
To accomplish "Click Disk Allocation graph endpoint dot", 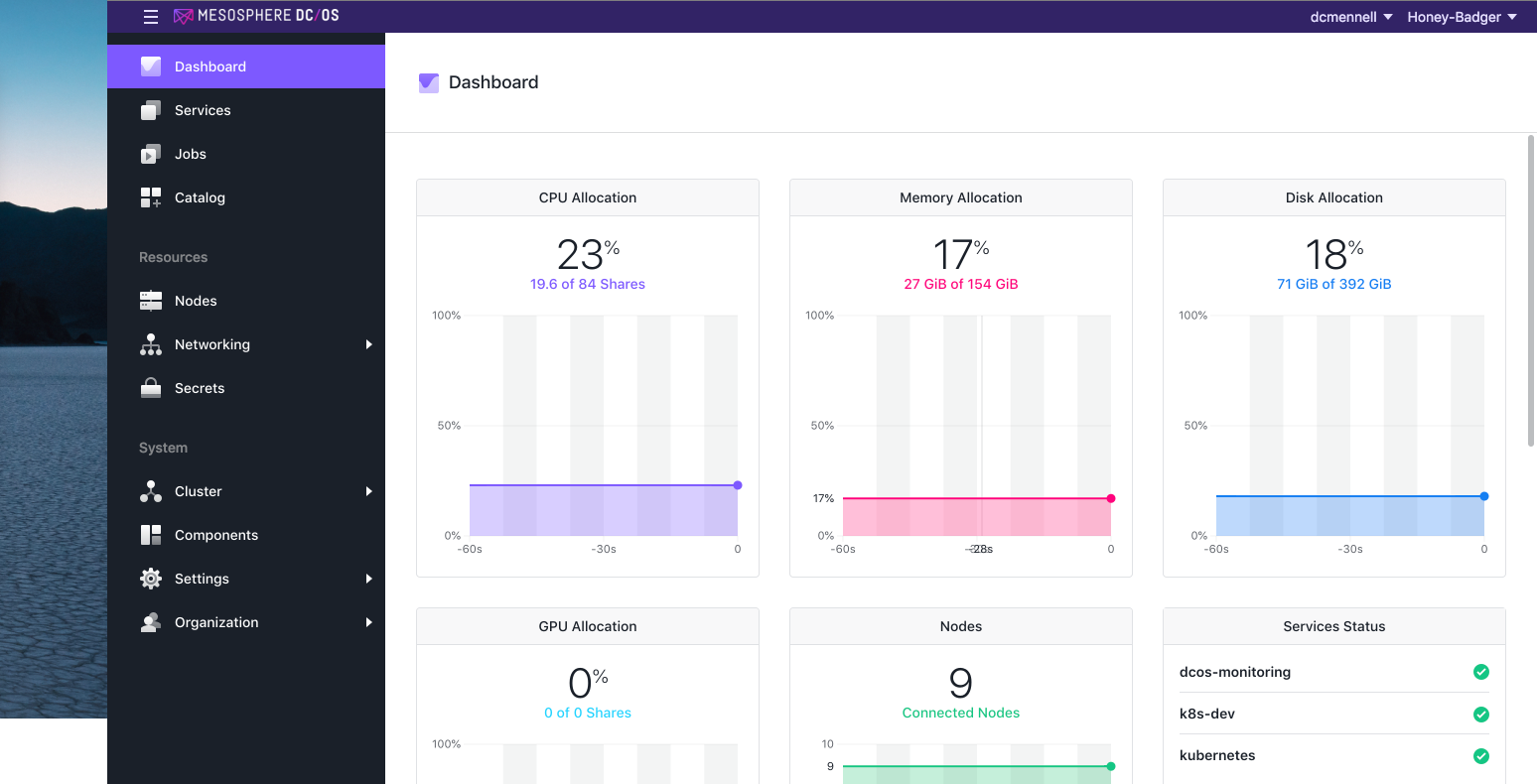I will click(x=1484, y=496).
